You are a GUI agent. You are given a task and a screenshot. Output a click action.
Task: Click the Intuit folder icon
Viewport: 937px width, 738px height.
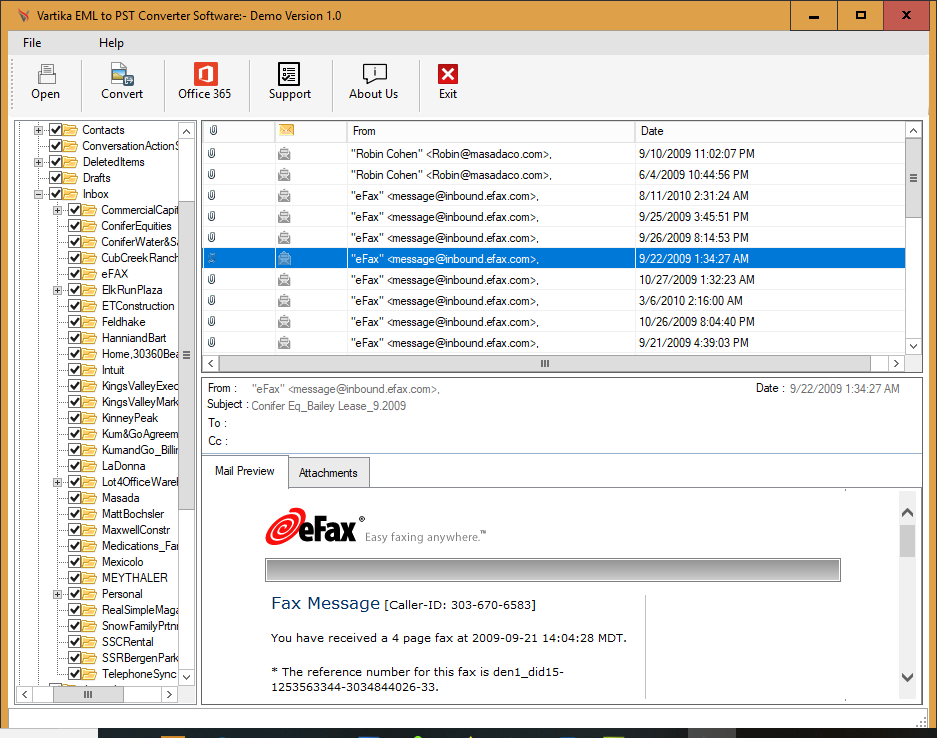coord(90,370)
